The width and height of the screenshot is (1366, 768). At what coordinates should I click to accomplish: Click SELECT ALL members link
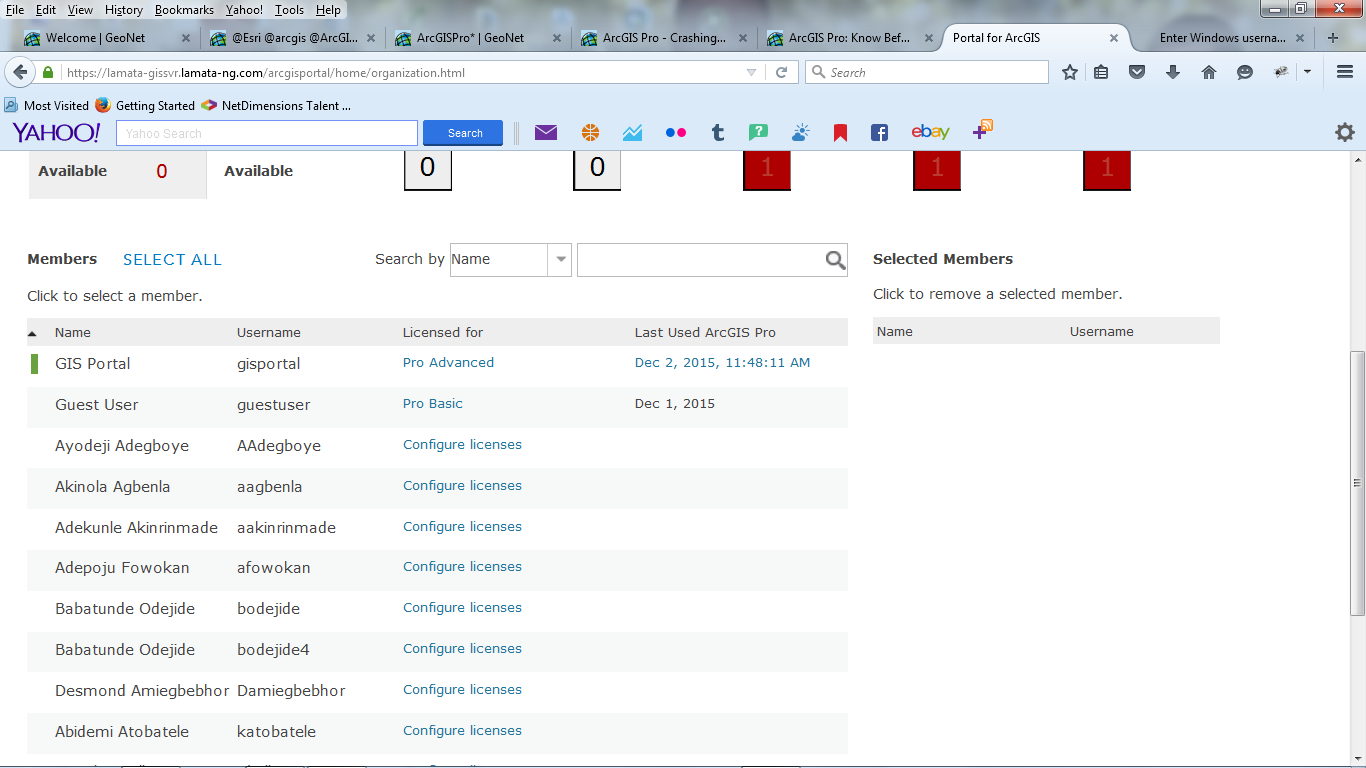[x=172, y=260]
